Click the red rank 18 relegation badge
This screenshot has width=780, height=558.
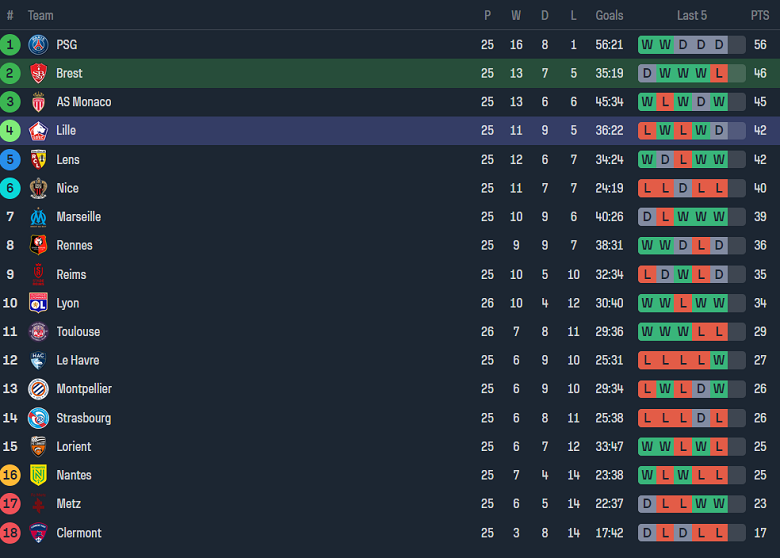(10, 533)
